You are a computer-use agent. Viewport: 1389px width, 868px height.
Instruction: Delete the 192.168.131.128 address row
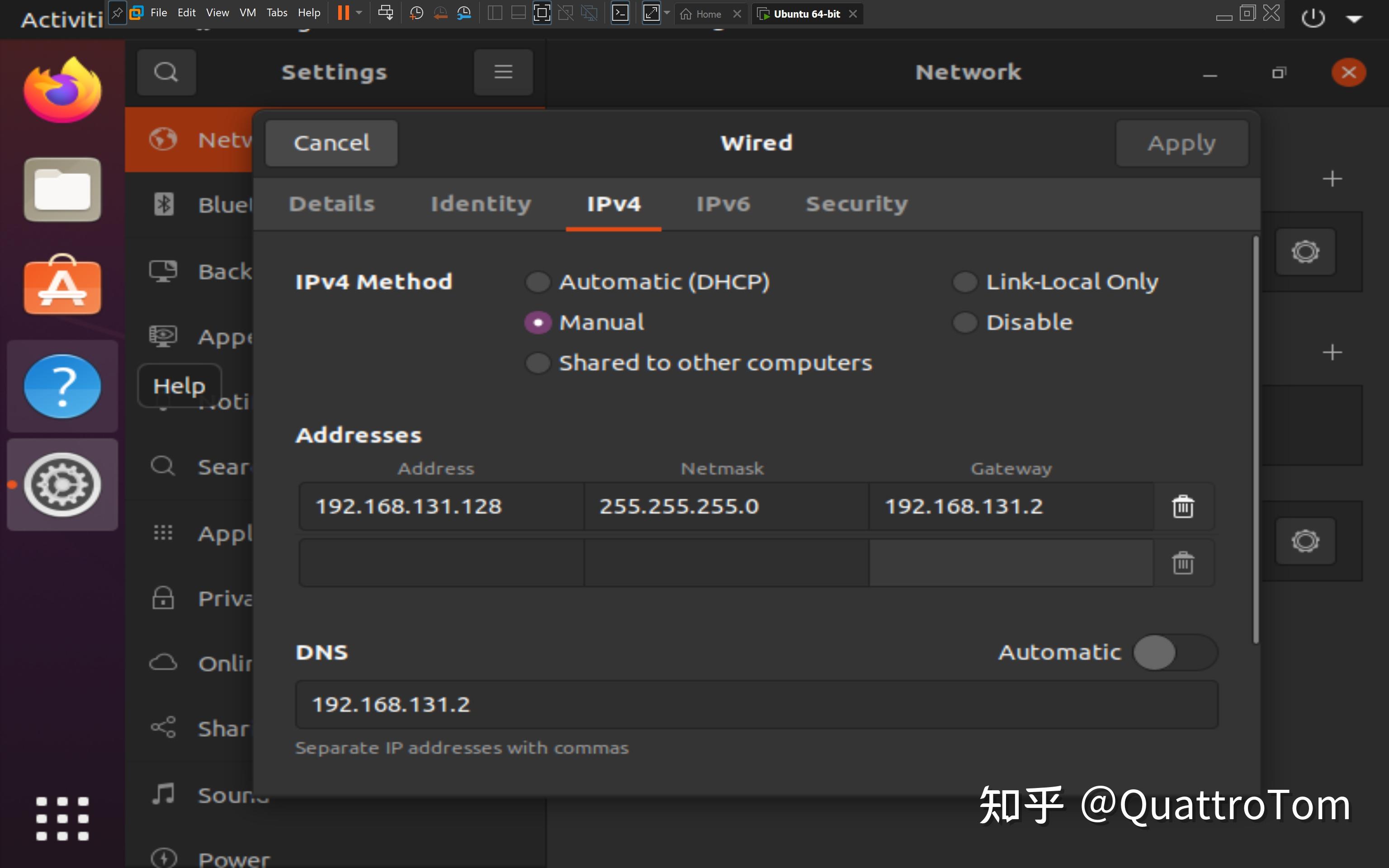(1183, 506)
